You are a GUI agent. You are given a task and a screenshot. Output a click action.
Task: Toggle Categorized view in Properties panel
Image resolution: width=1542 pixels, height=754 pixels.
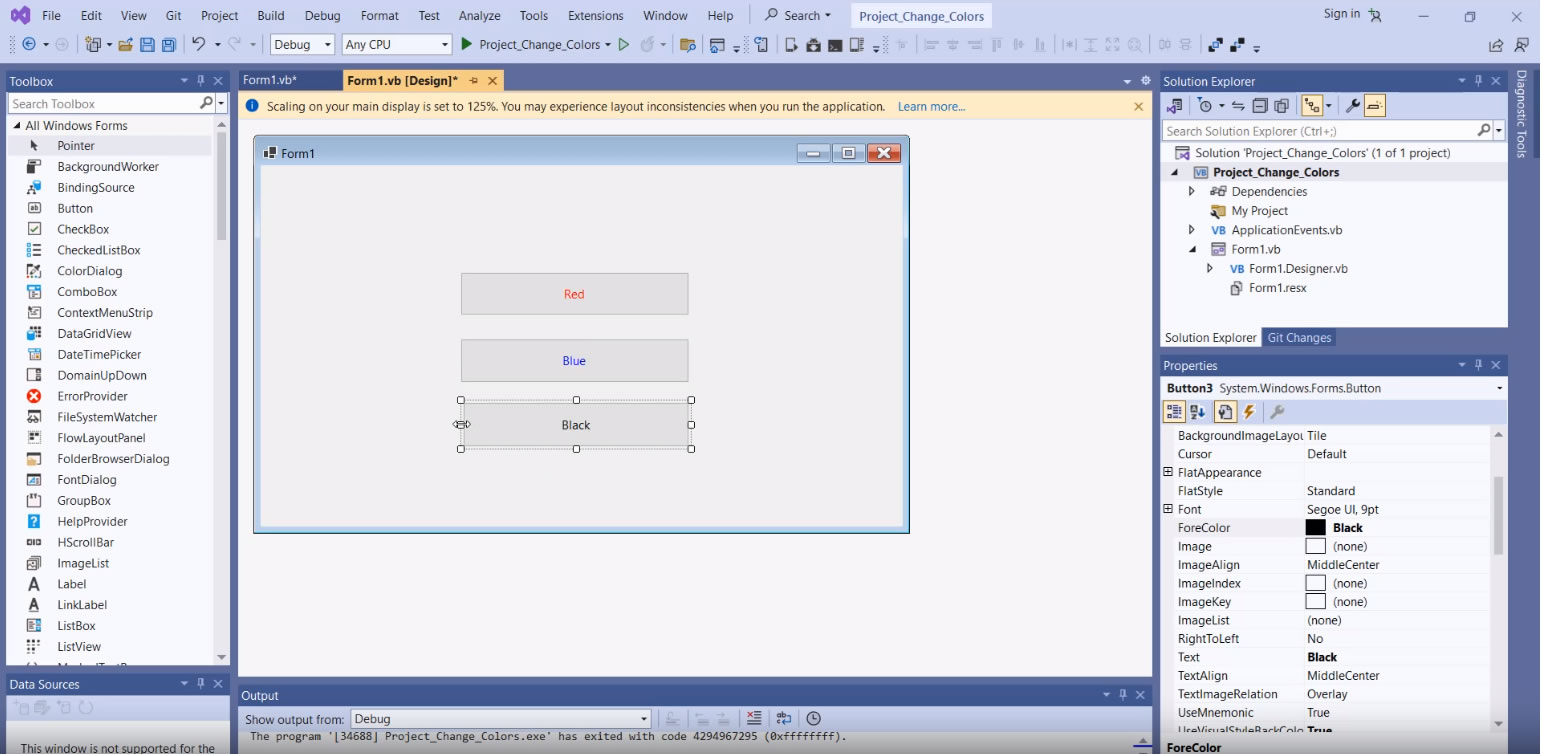tap(1174, 412)
